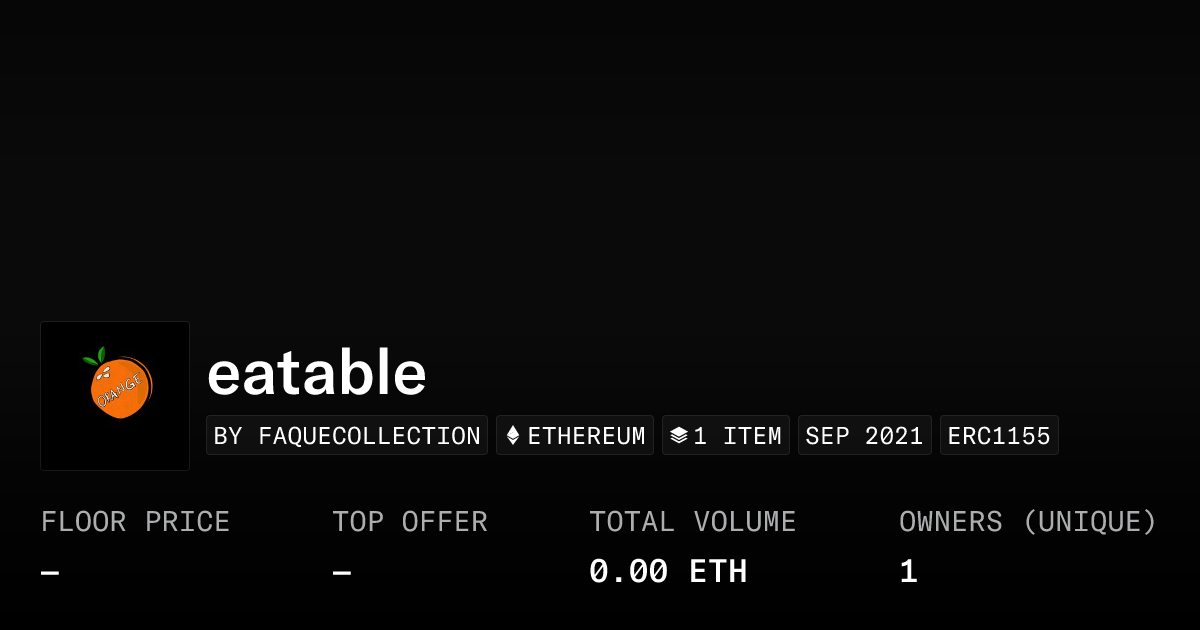The height and width of the screenshot is (630, 1200).
Task: Select the "eatable" collection title
Action: pos(316,373)
